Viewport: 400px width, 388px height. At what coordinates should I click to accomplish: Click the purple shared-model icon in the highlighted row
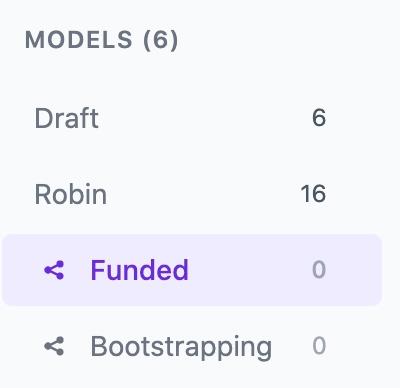tap(54, 270)
